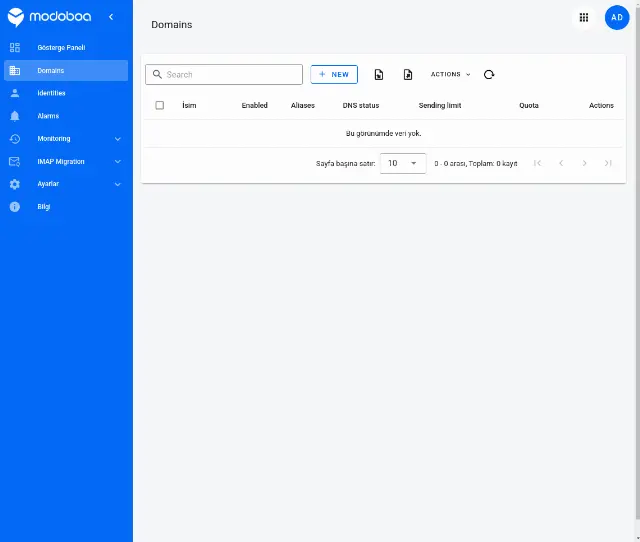640x542 pixels.
Task: Sort by Quota column header
Action: (529, 105)
